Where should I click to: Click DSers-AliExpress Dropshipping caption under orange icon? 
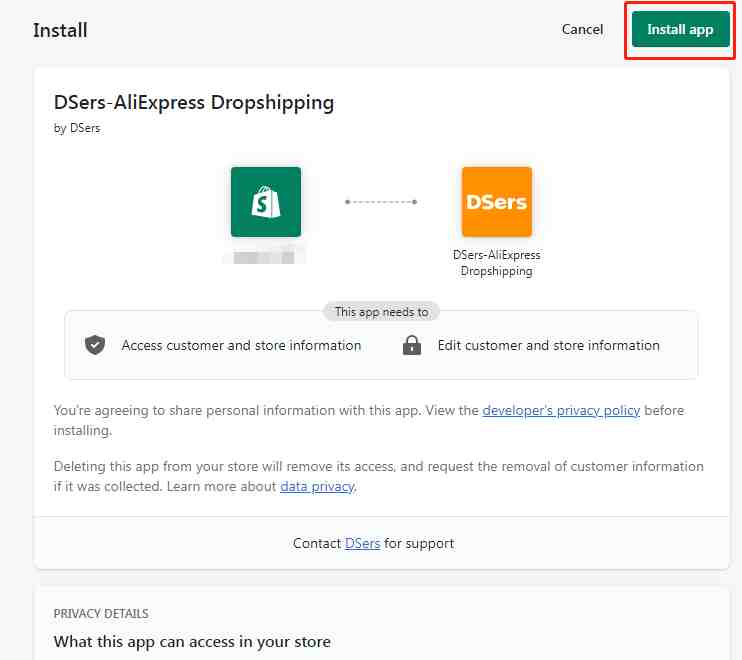[x=496, y=263]
